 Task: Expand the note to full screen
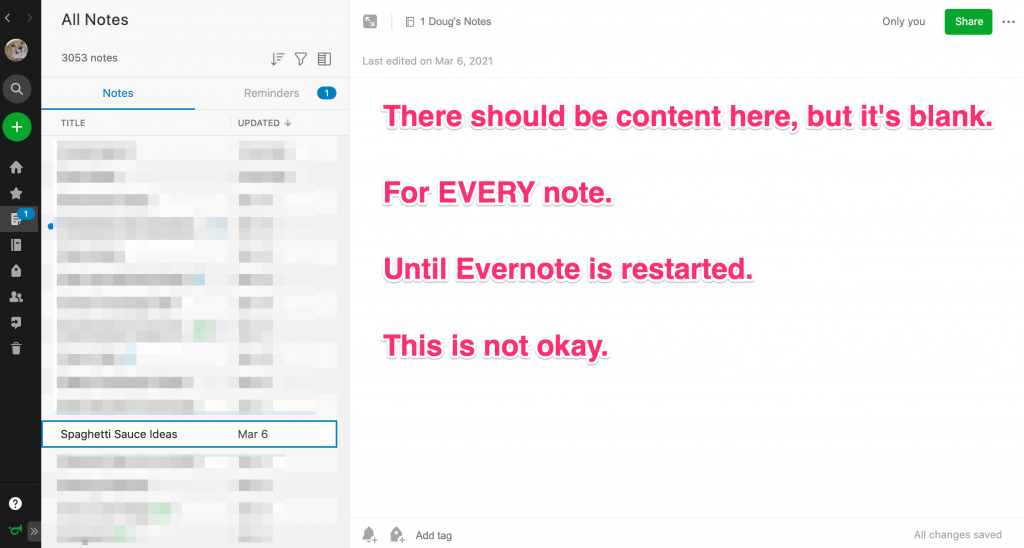(x=370, y=22)
